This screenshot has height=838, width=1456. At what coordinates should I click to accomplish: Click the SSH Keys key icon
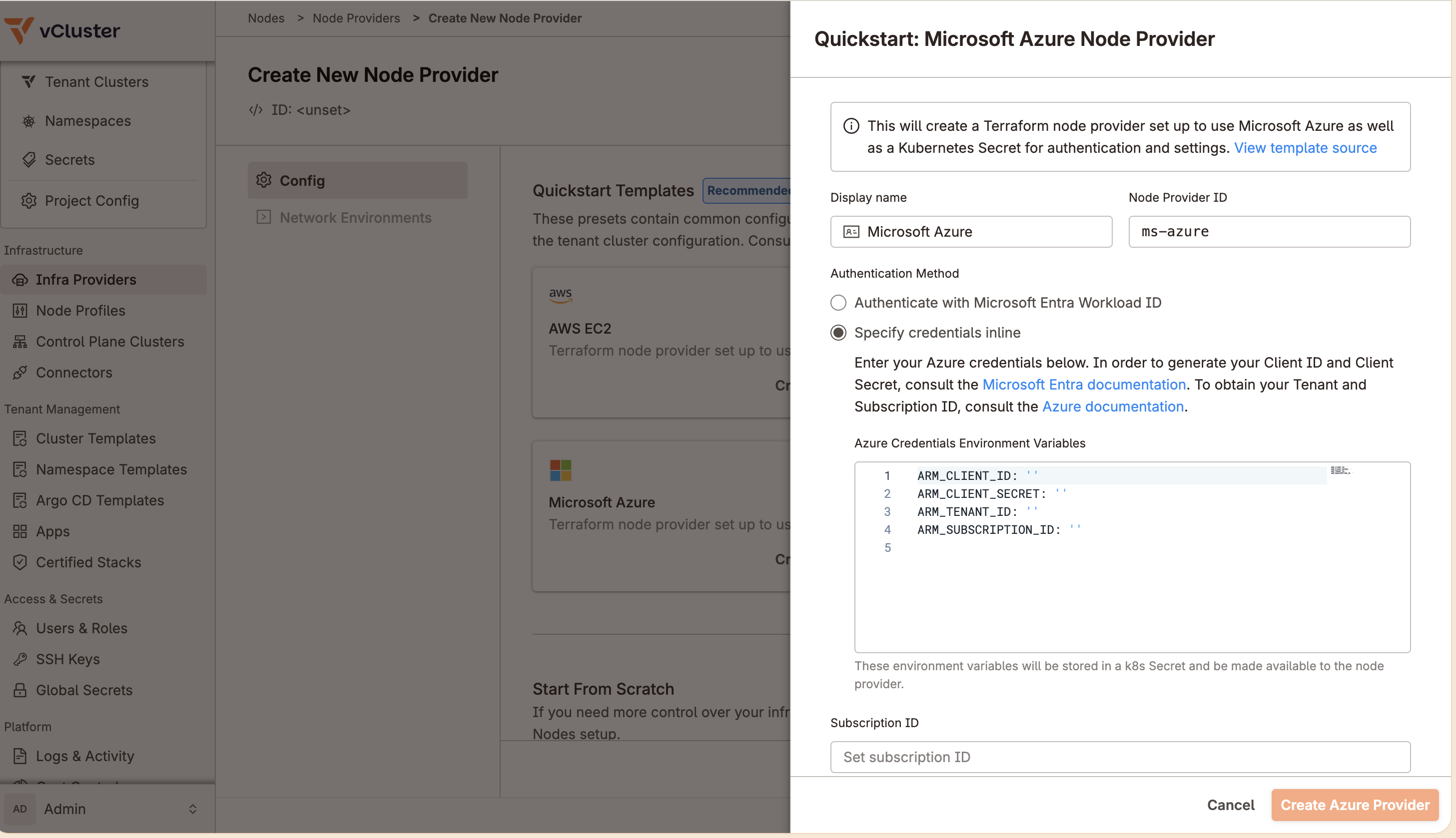20,659
